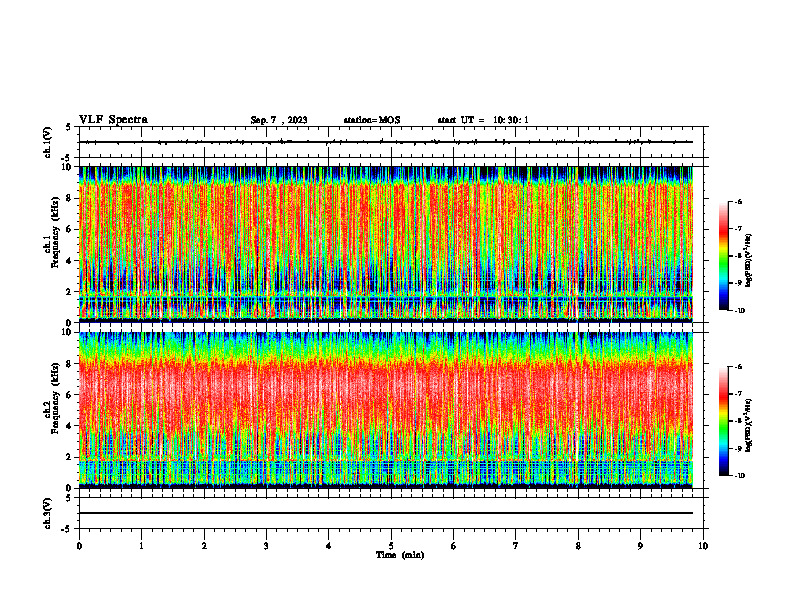Select the ch.1 spectrogram color bar
The height and width of the screenshot is (612, 792).
(x=724, y=256)
